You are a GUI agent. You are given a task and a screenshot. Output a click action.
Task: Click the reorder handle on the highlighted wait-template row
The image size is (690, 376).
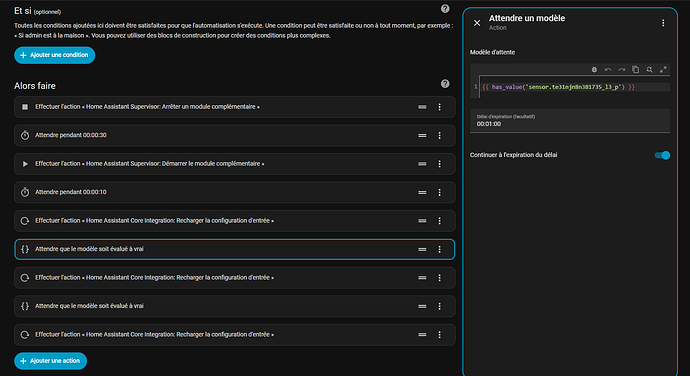[422, 249]
